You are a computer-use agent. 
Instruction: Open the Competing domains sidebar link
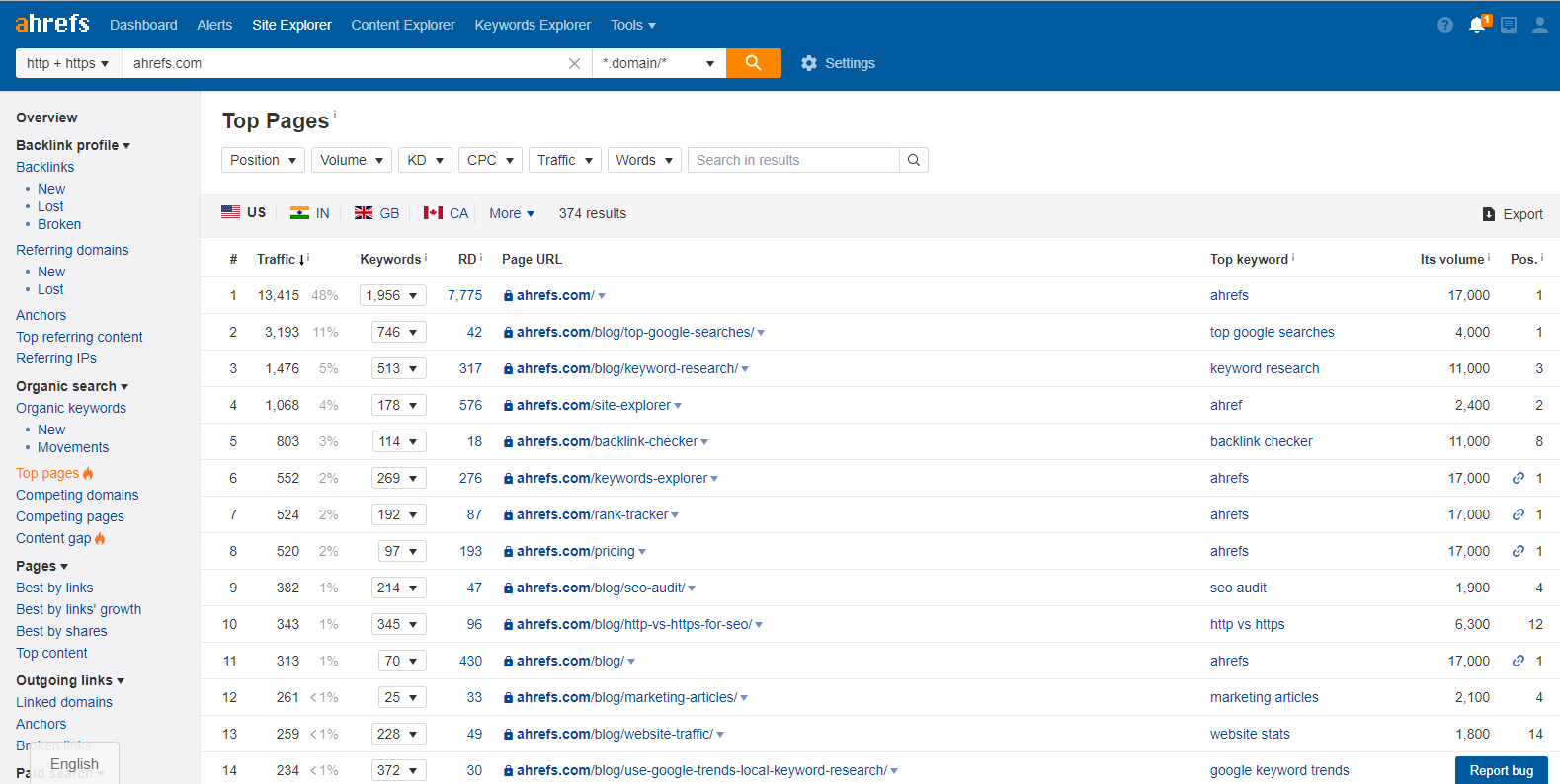[x=77, y=495]
